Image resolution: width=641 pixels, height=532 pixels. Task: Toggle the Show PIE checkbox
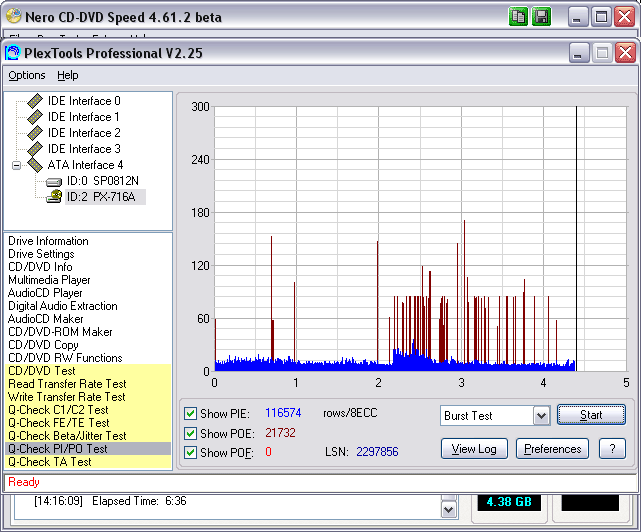(x=190, y=413)
